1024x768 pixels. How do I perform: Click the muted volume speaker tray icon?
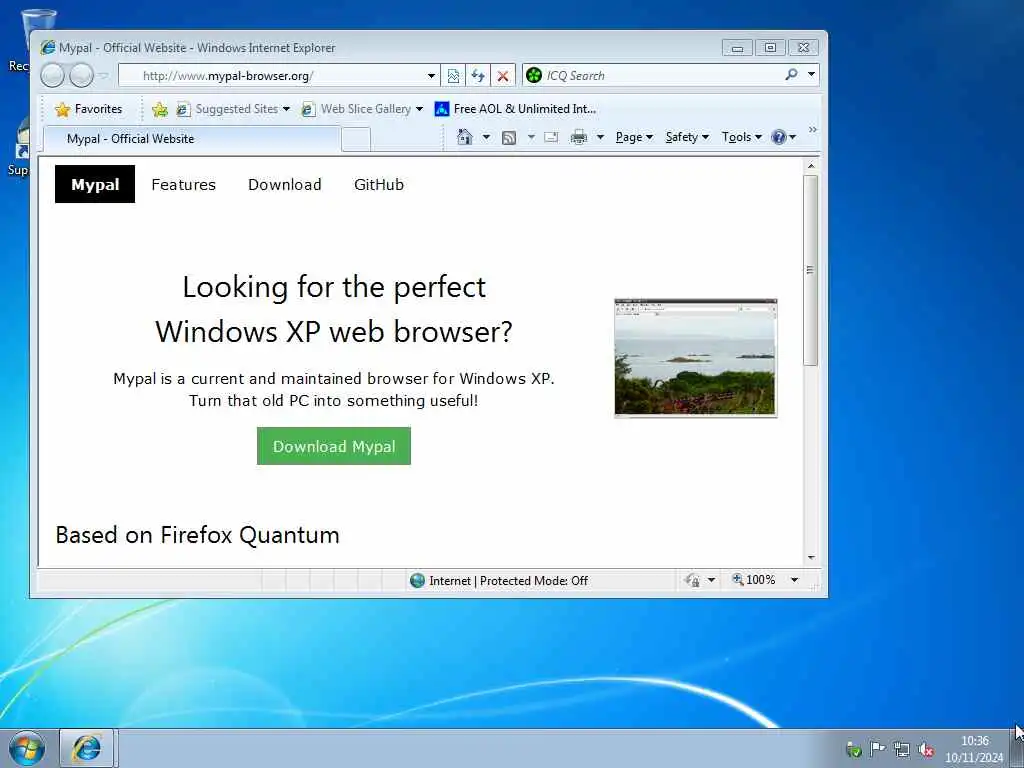(925, 749)
